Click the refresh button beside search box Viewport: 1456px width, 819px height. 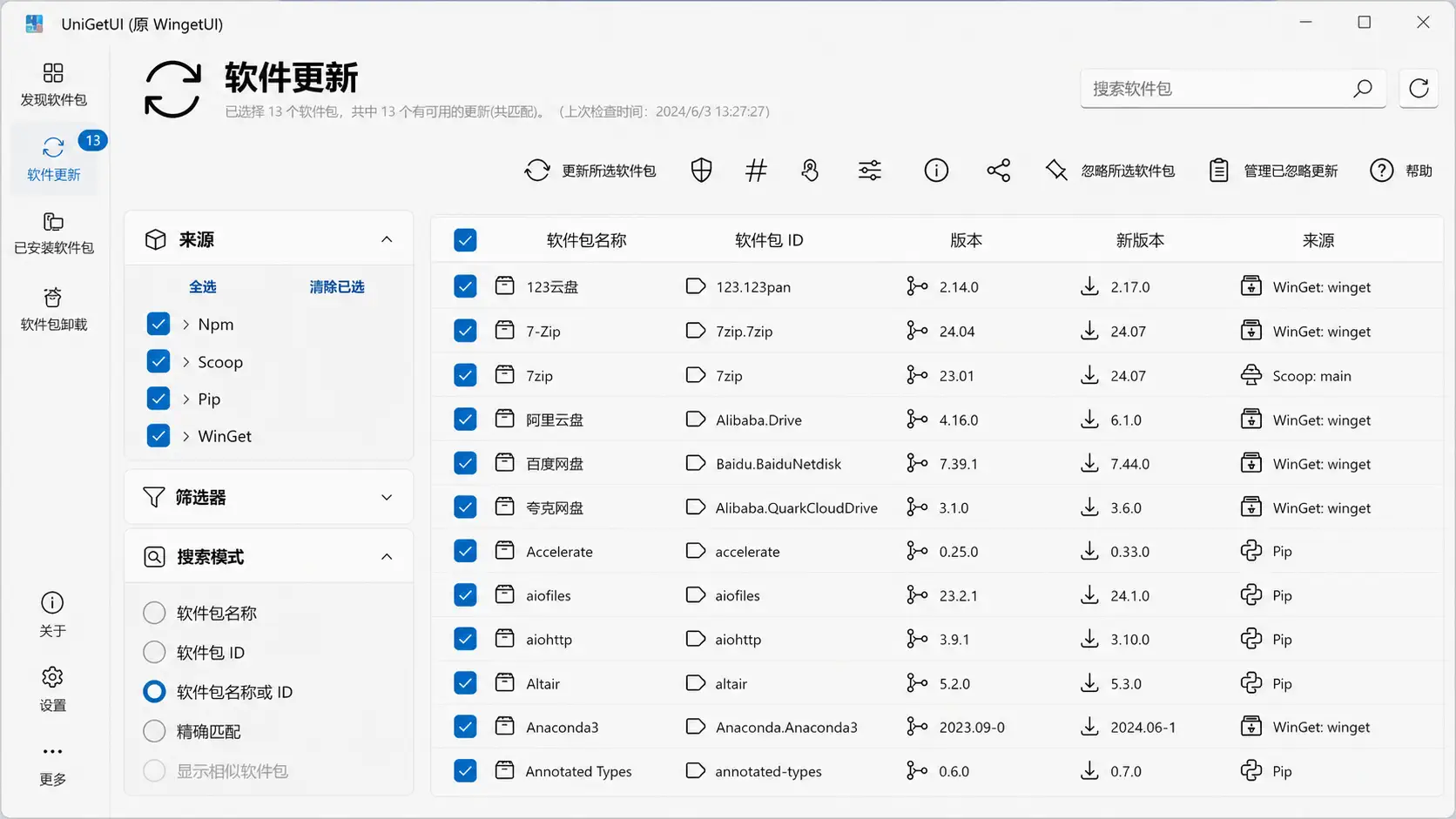point(1419,88)
